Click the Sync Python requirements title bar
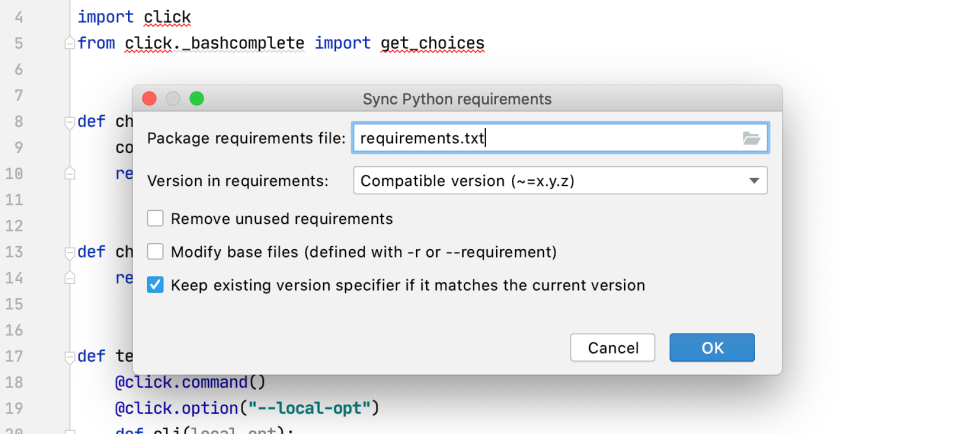Viewport: 960px width, 434px height. click(x=457, y=99)
